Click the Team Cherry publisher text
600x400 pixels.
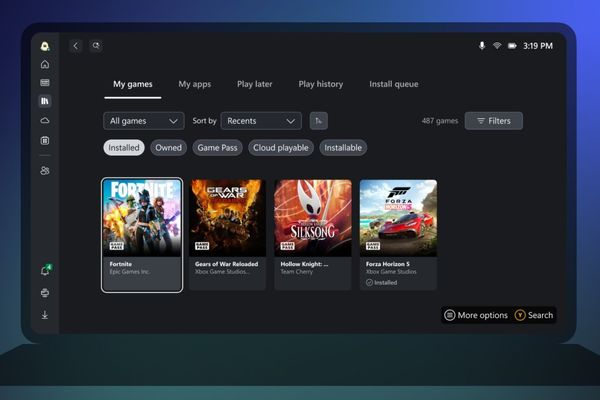[297, 272]
